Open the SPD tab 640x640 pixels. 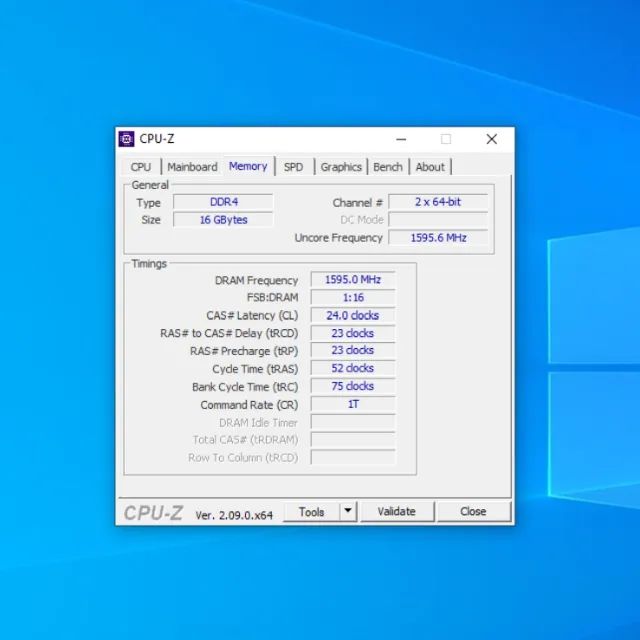click(293, 167)
